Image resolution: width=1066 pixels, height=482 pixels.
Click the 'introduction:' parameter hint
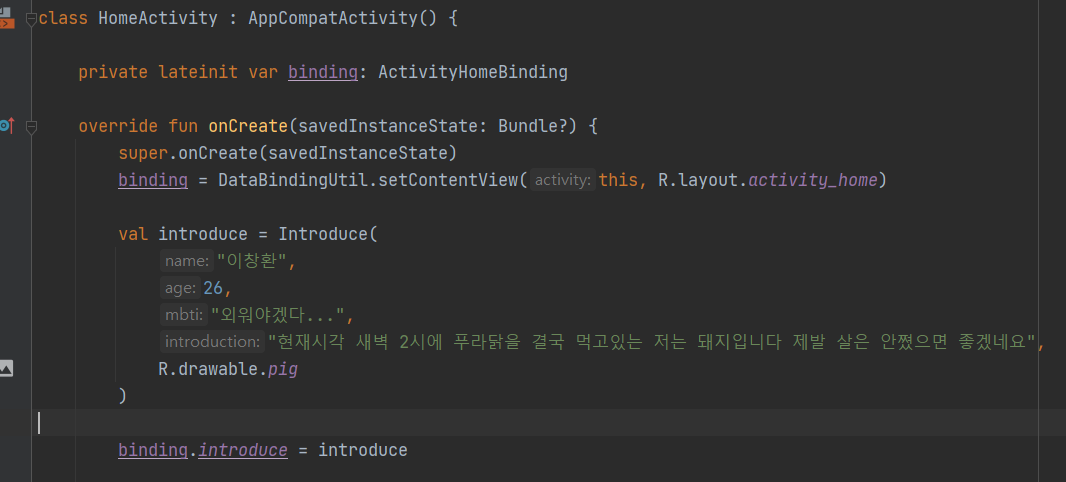coord(213,341)
